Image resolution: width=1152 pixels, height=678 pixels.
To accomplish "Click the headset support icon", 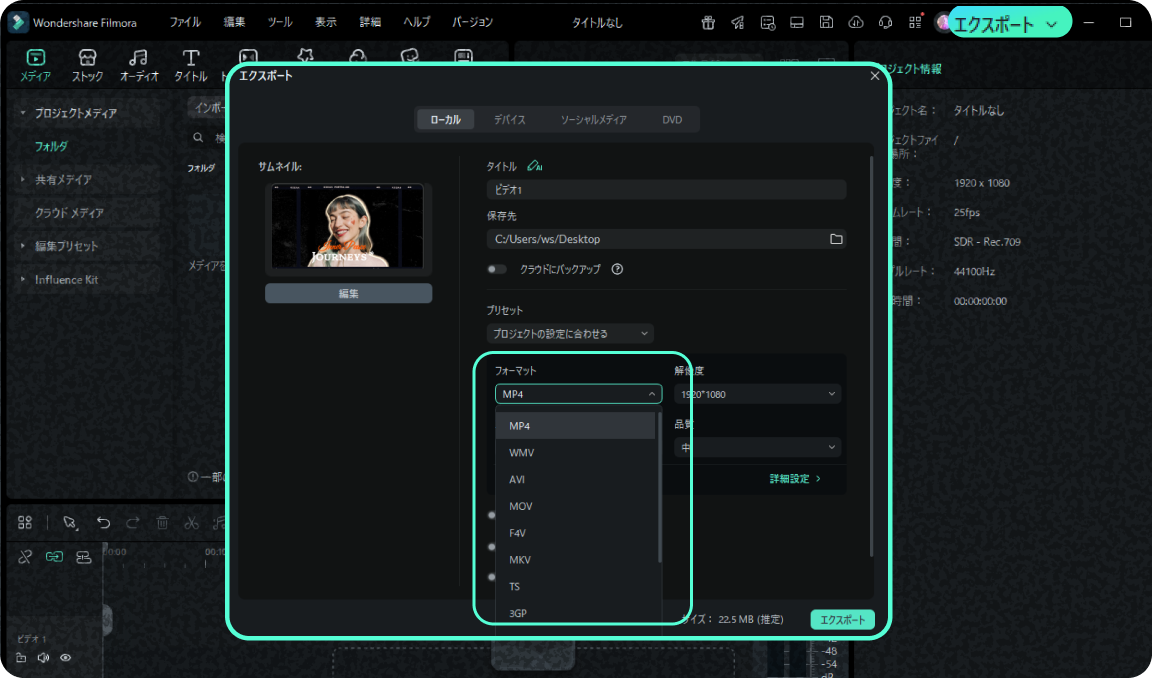I will [x=885, y=22].
